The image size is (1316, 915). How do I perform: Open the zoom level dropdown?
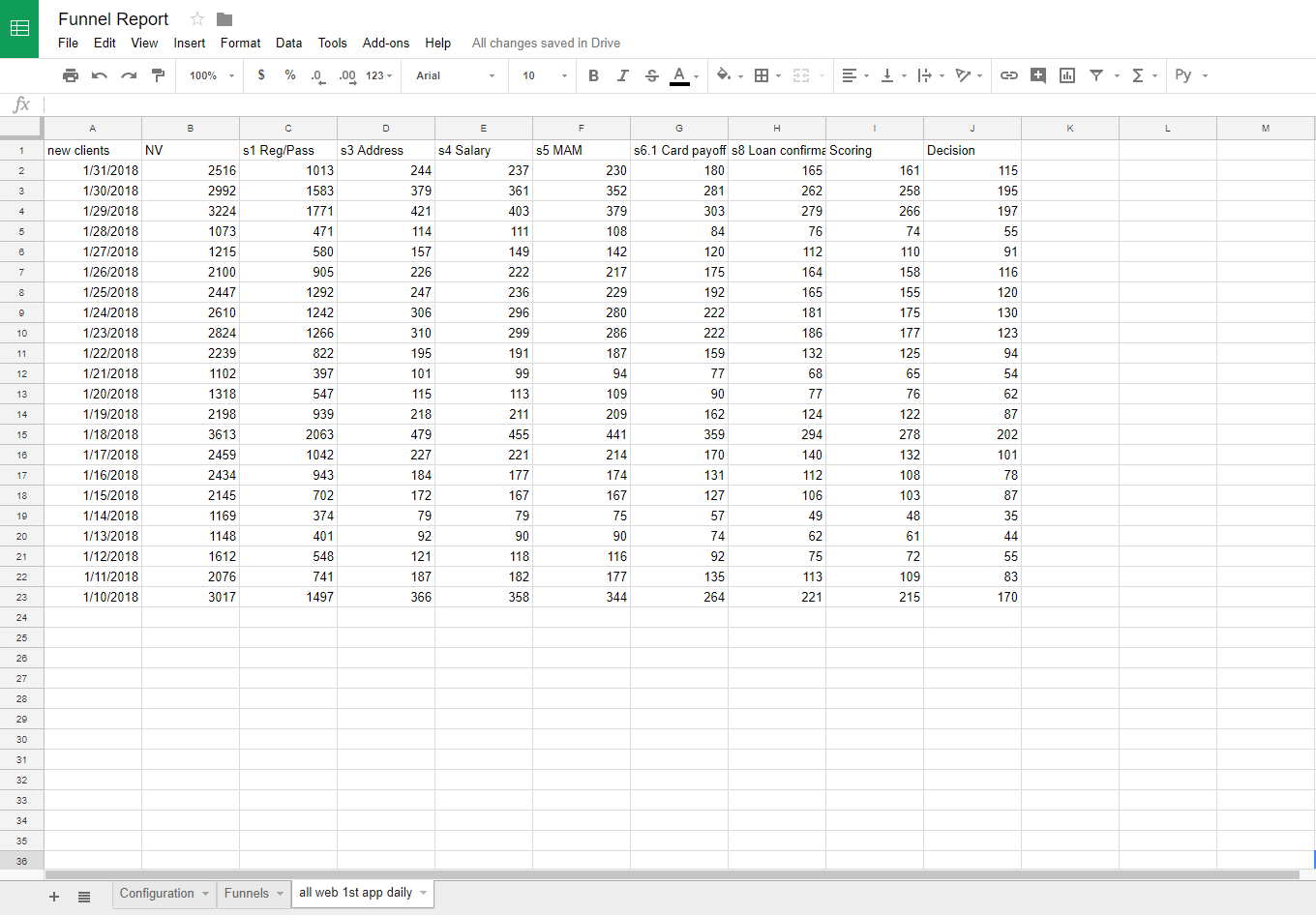(209, 75)
